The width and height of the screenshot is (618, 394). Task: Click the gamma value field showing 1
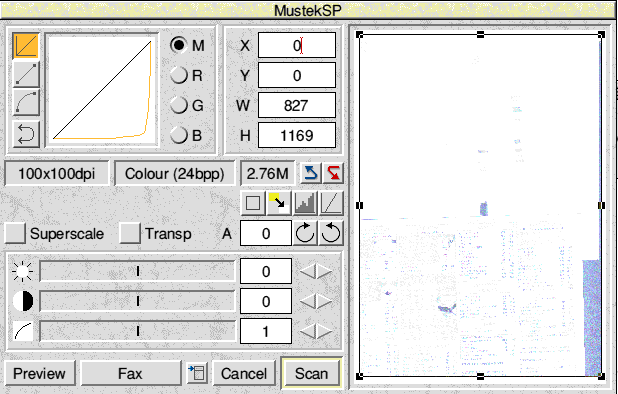point(266,331)
